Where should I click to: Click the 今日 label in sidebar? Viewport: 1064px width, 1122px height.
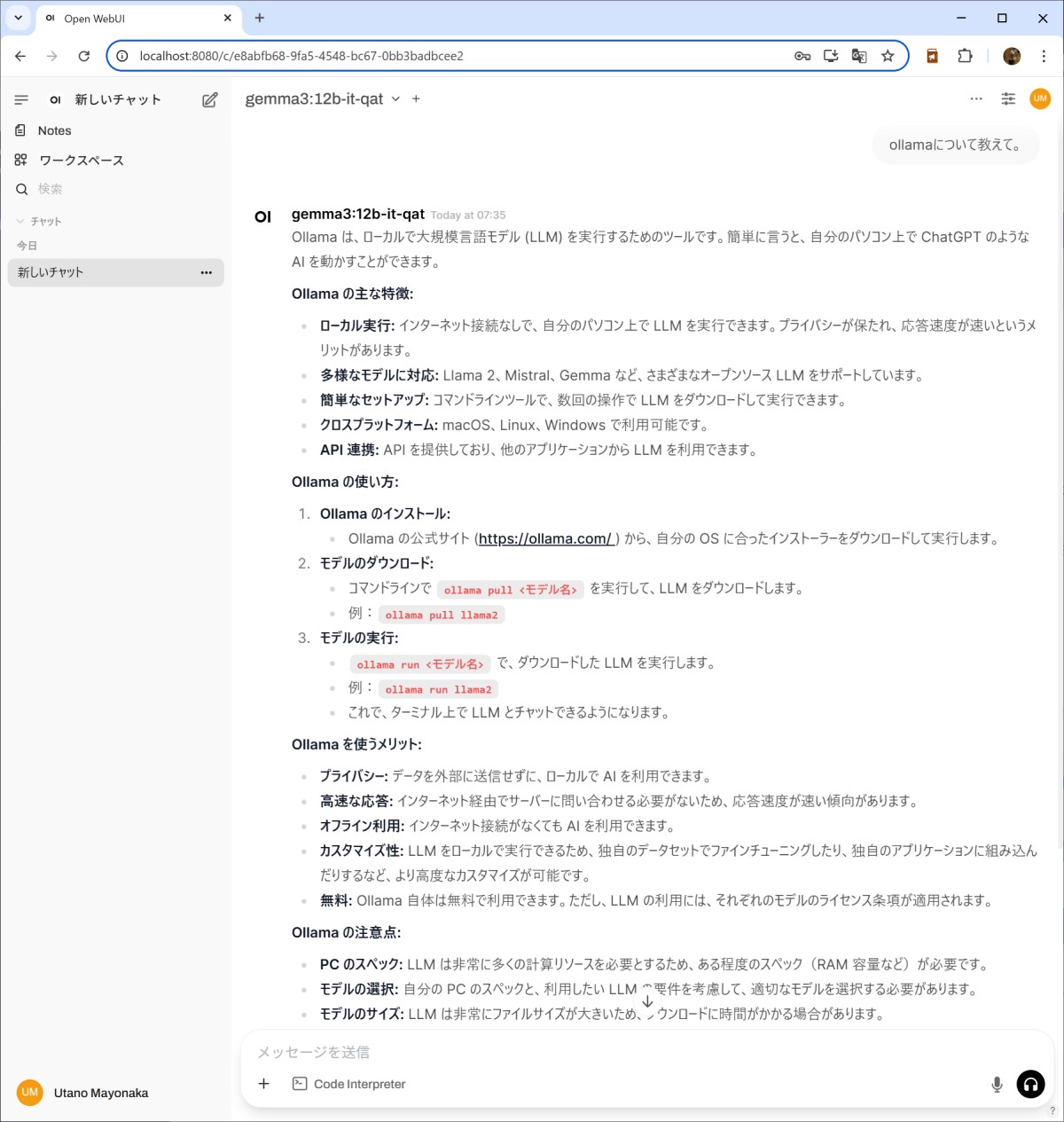pos(27,246)
